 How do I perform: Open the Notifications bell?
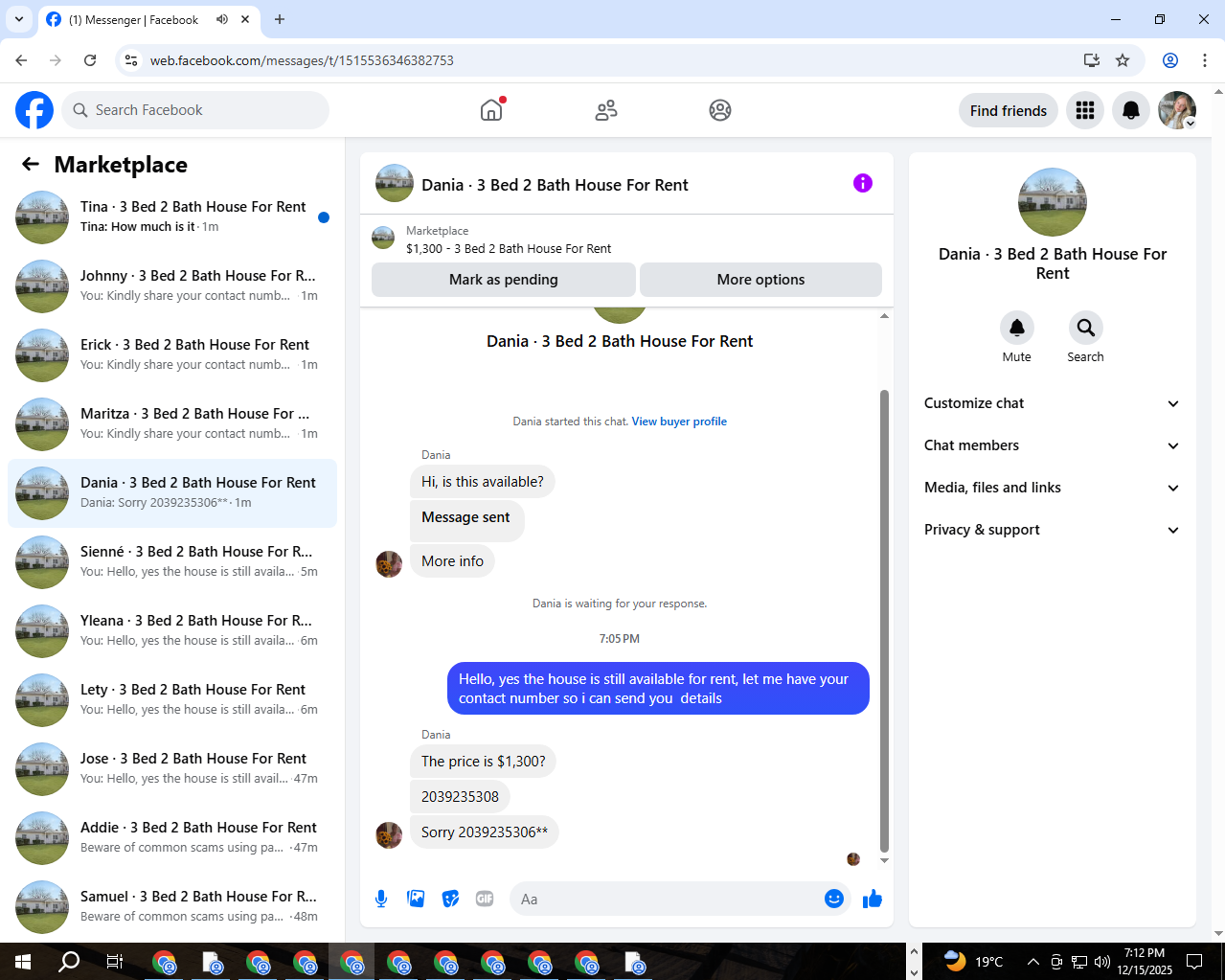tap(1131, 110)
